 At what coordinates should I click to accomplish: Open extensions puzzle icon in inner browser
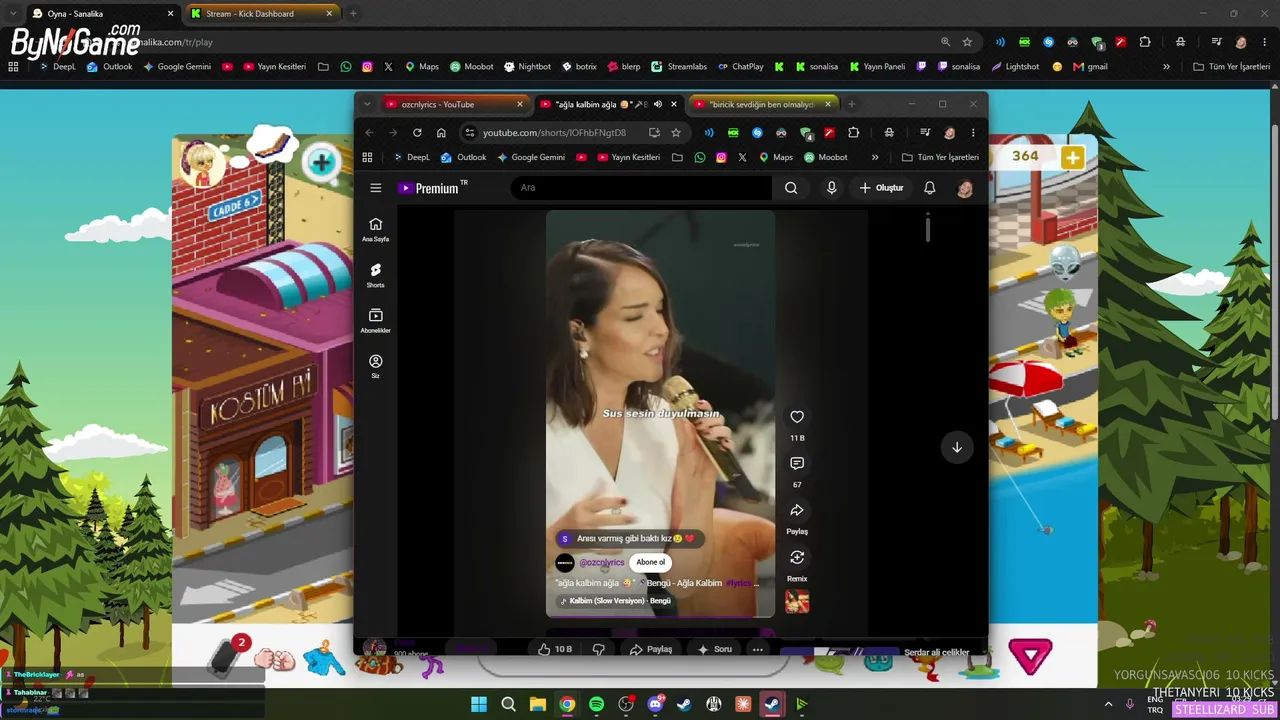(853, 132)
